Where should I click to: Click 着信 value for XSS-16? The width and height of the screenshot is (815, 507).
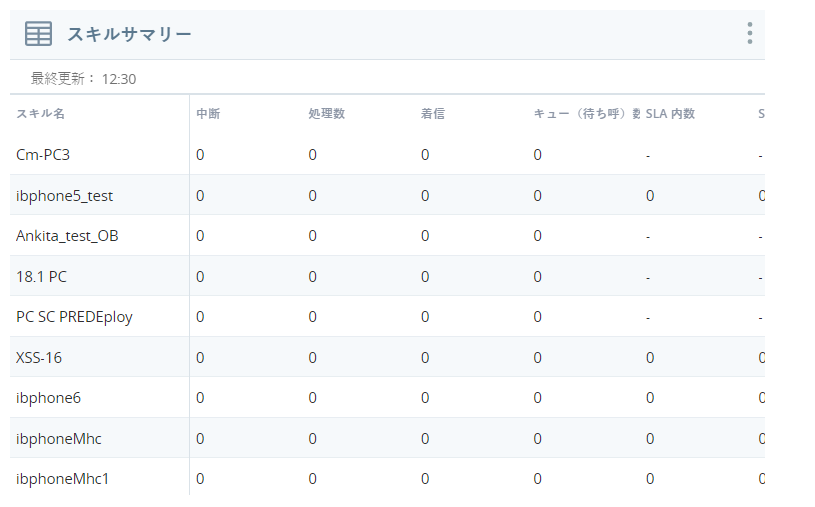(x=425, y=358)
